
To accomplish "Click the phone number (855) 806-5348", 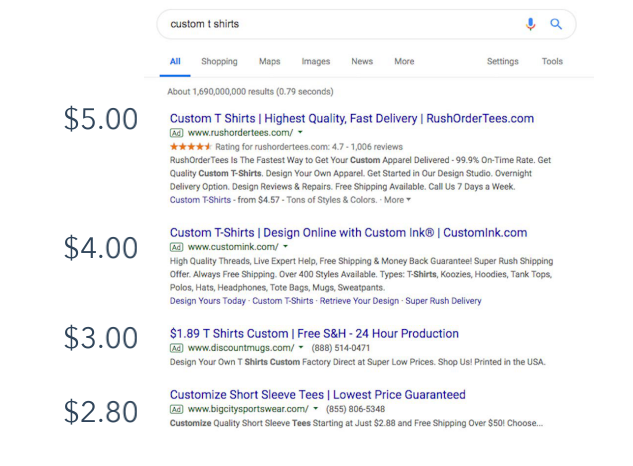I will (355, 409).
